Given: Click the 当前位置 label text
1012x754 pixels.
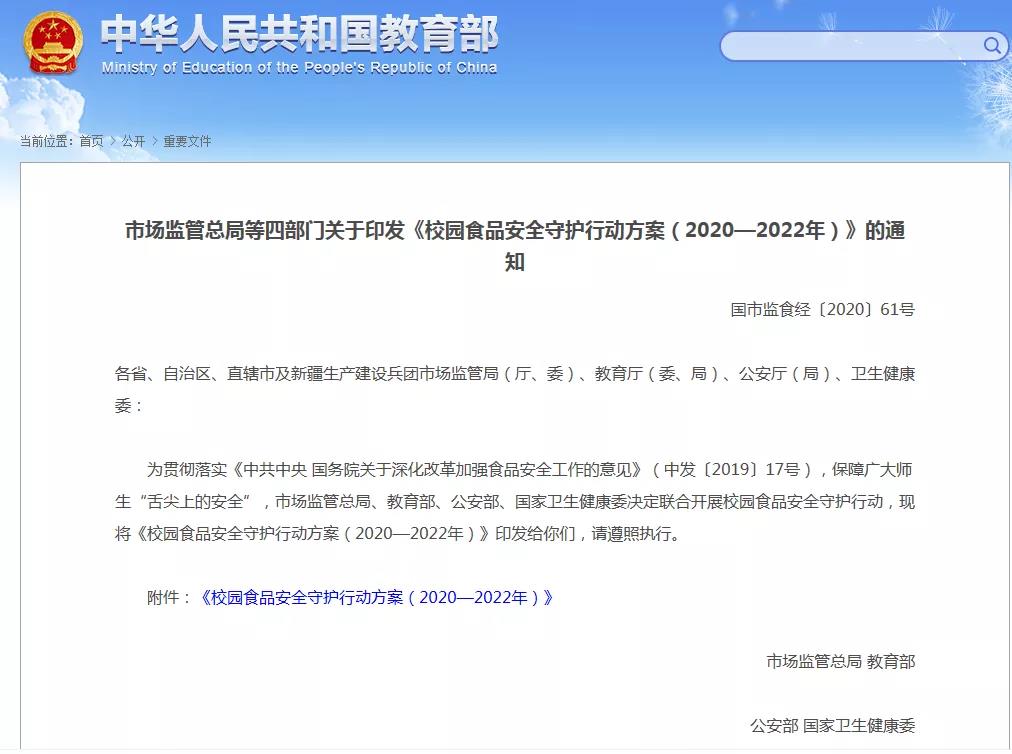Looking at the screenshot, I should pyautogui.click(x=46, y=141).
